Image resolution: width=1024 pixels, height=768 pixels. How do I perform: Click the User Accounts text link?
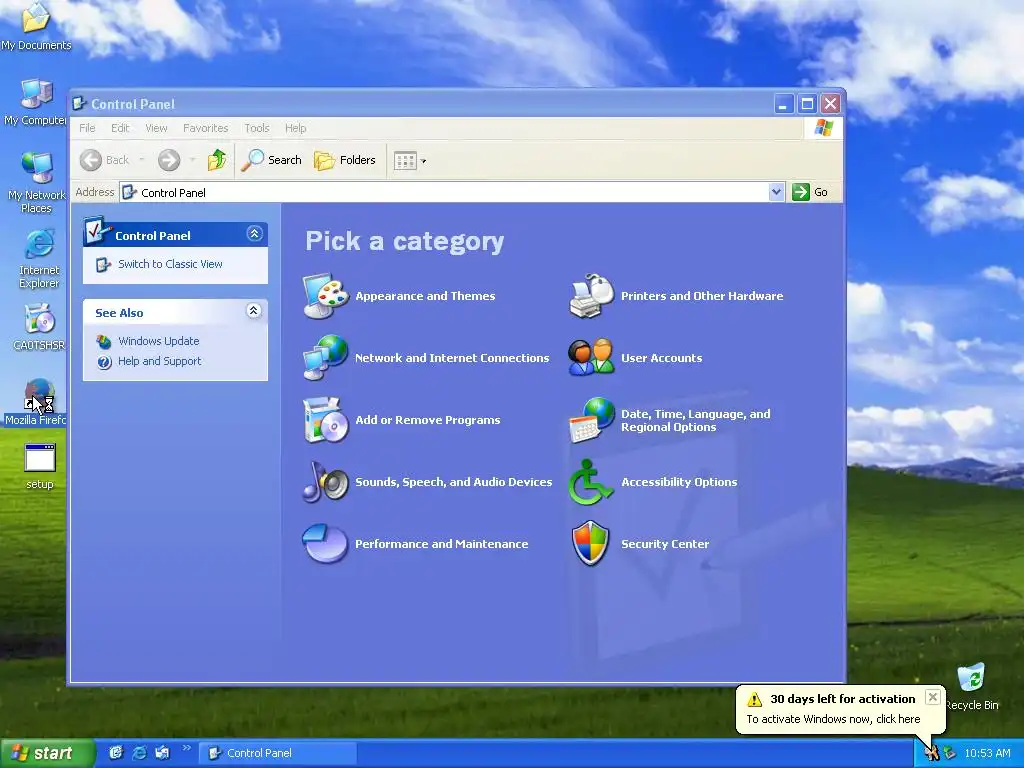click(x=662, y=358)
